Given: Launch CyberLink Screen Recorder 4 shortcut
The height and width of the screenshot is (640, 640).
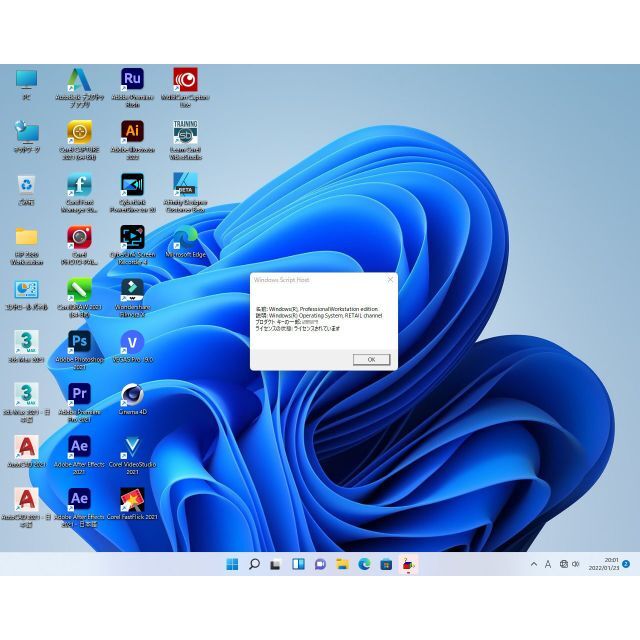Looking at the screenshot, I should pyautogui.click(x=132, y=245).
